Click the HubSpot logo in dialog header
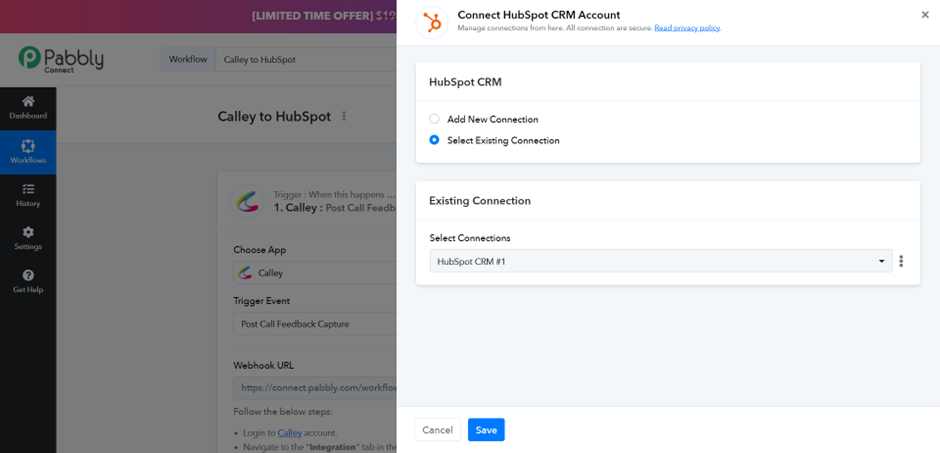 [432, 23]
